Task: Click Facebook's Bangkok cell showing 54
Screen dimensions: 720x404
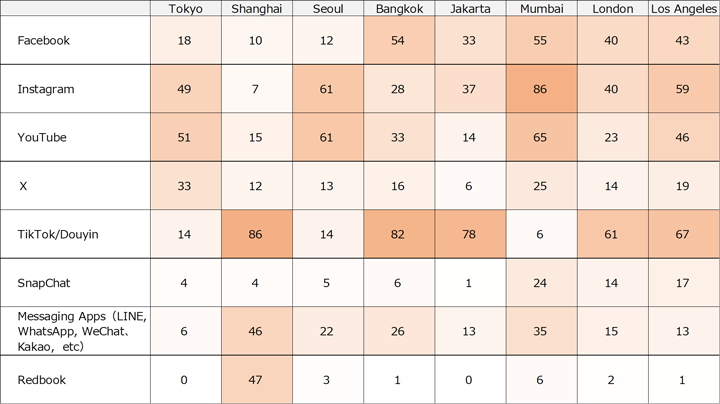Action: pos(399,41)
